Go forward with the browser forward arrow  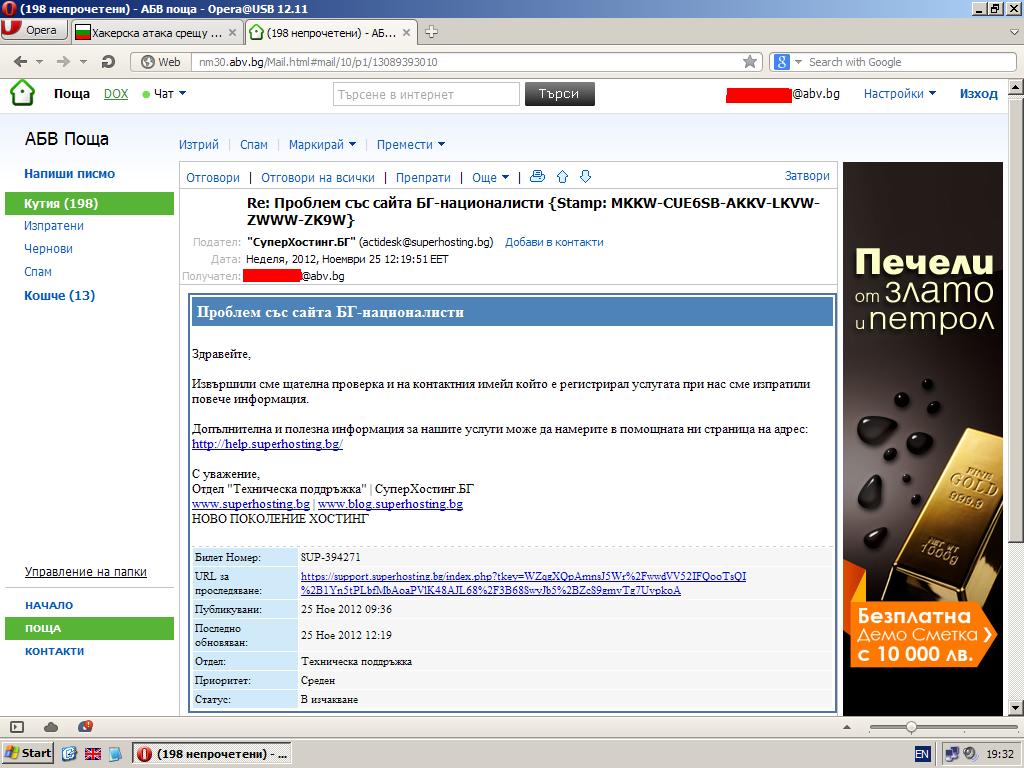[x=63, y=62]
